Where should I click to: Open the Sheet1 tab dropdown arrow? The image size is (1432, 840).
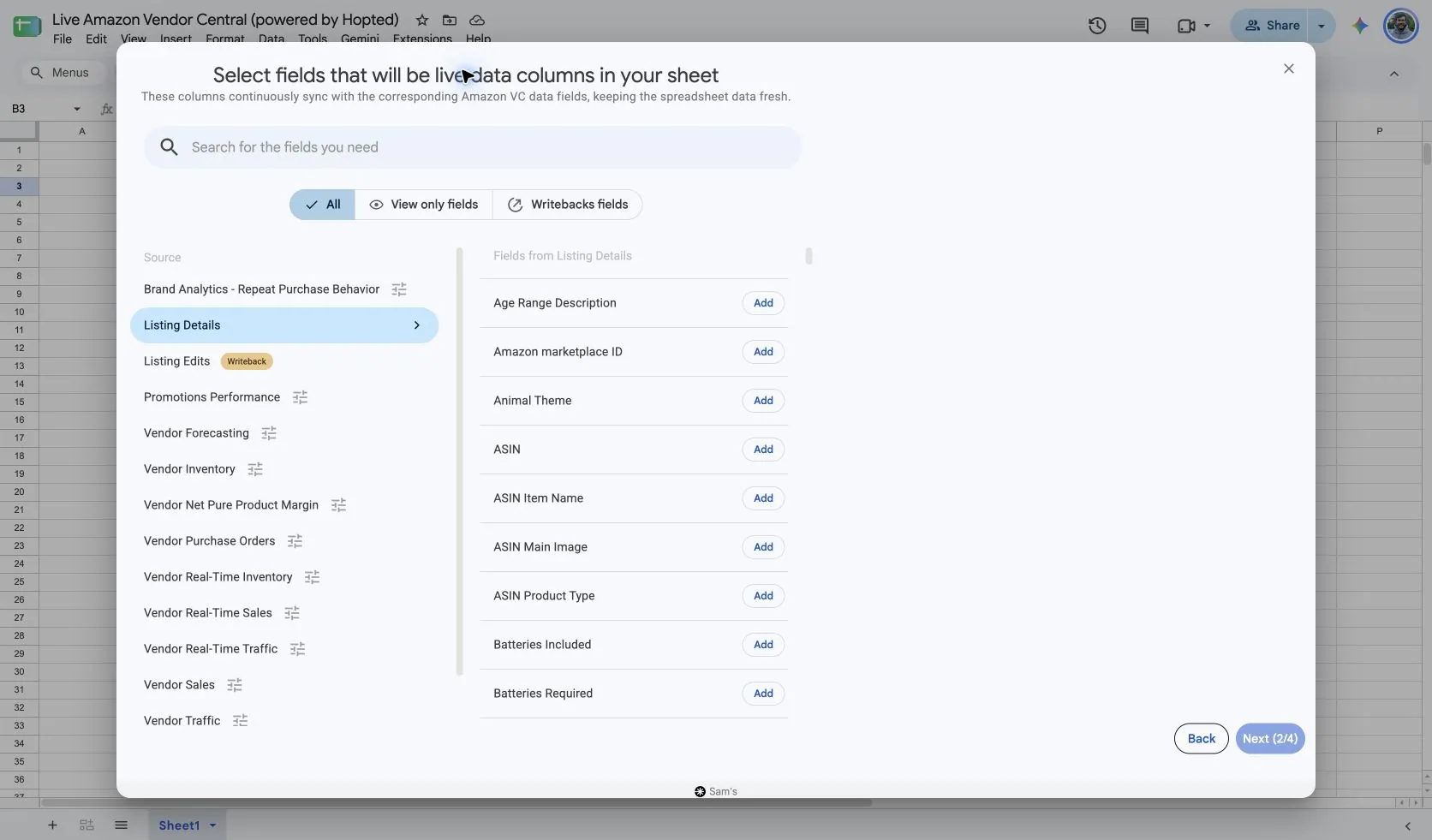(212, 825)
